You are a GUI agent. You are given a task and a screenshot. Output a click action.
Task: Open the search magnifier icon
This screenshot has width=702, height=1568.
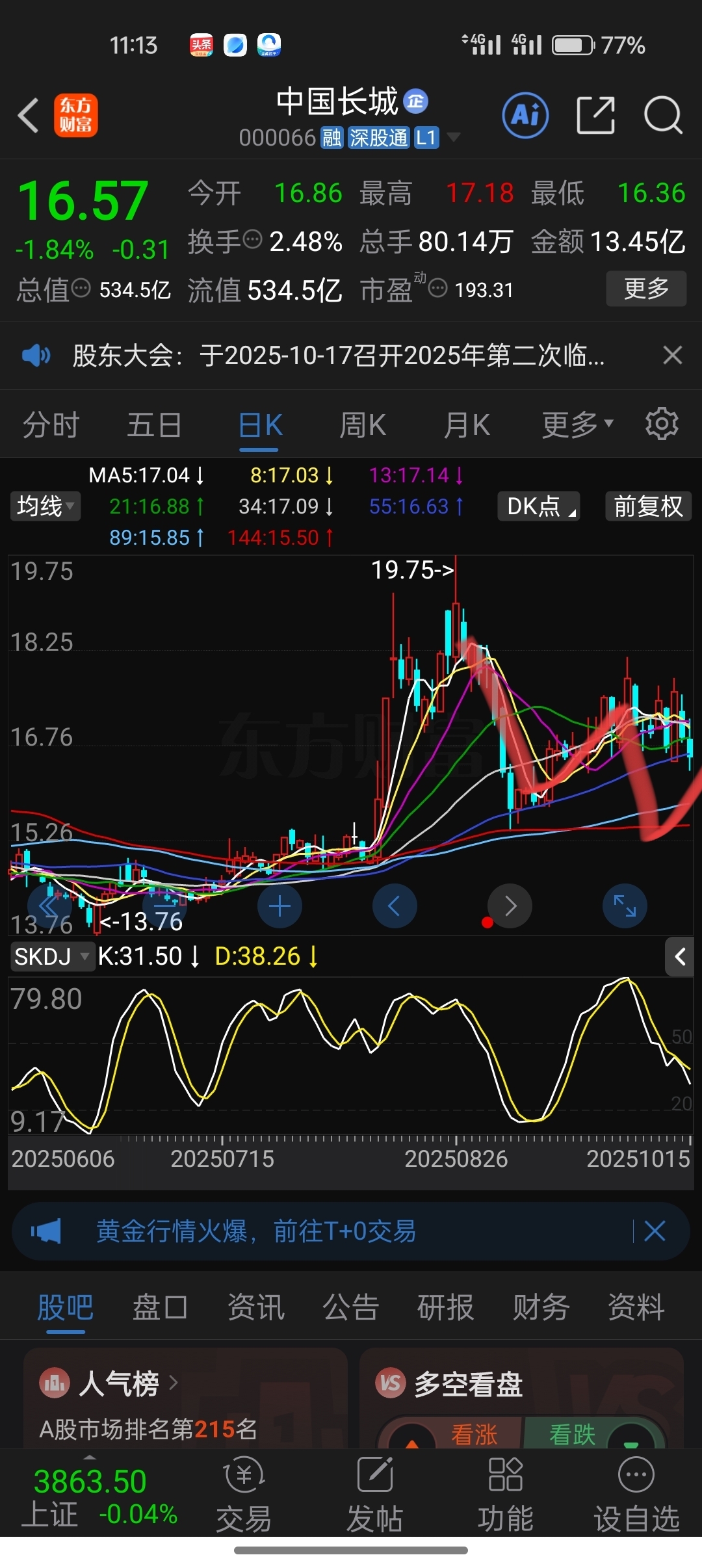(662, 116)
